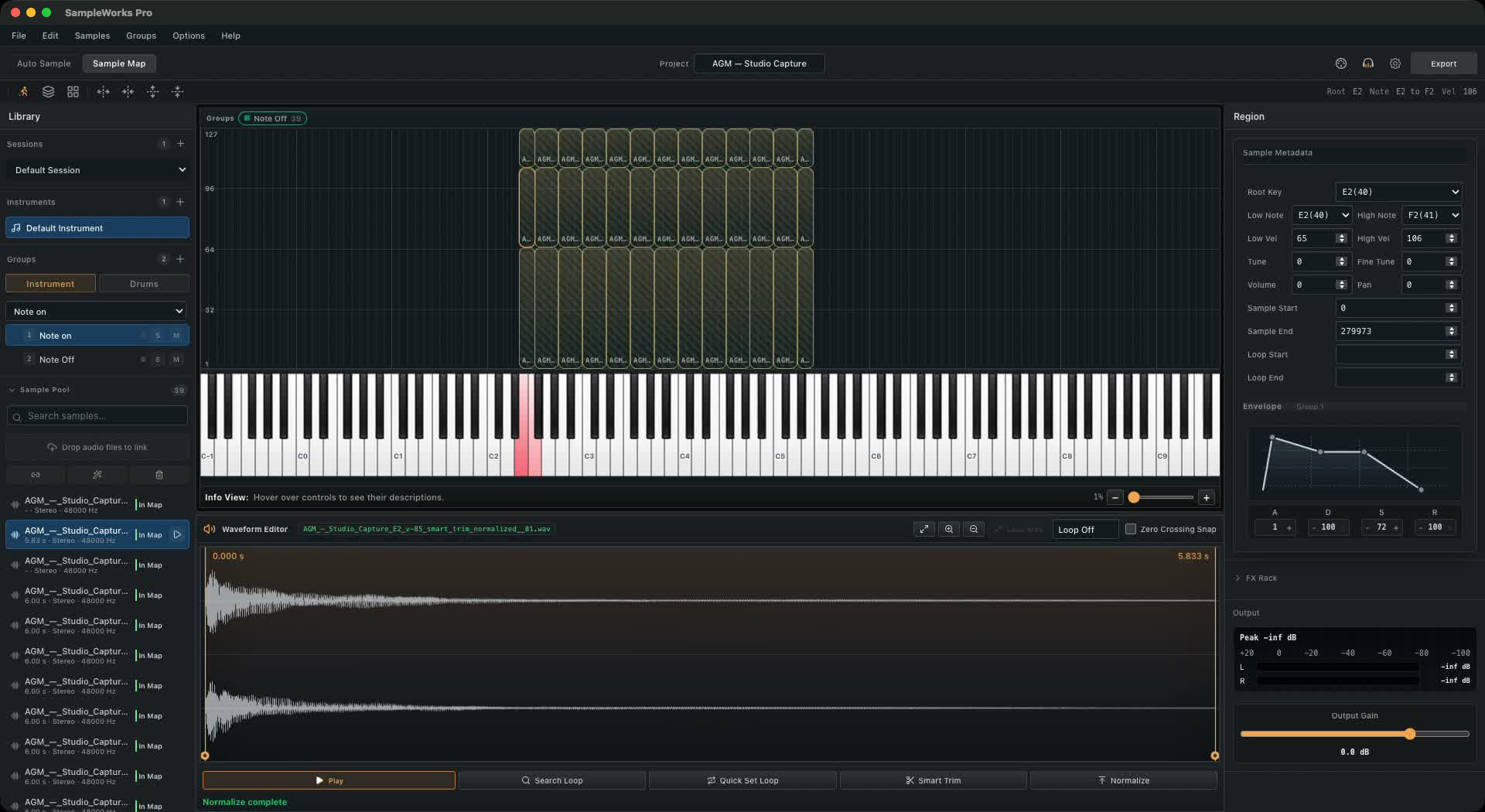This screenshot has height=812, width=1485.
Task: Click the Search Loop button
Action: pyautogui.click(x=552, y=780)
